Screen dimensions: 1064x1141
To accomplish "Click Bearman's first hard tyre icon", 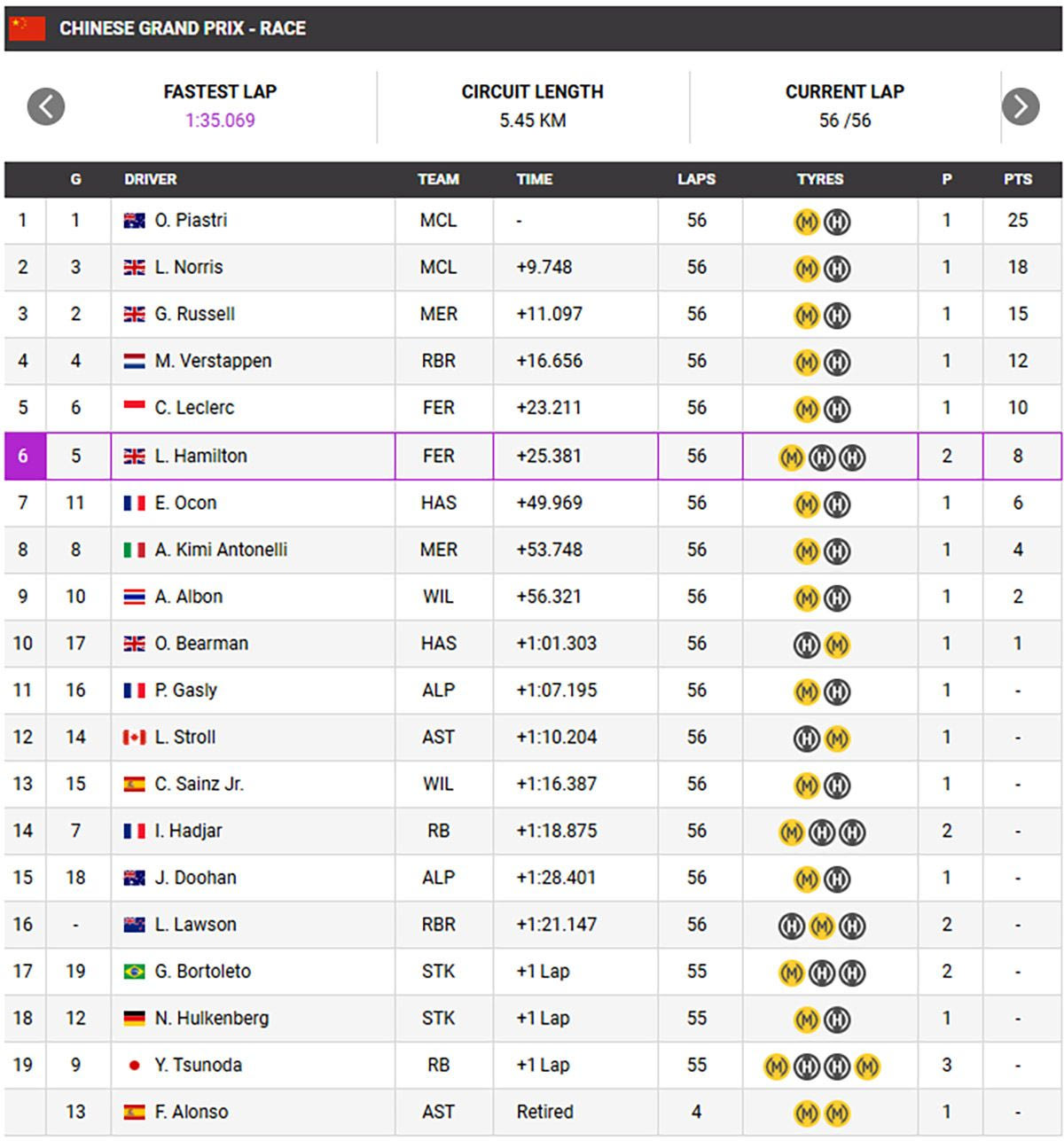I will (806, 645).
